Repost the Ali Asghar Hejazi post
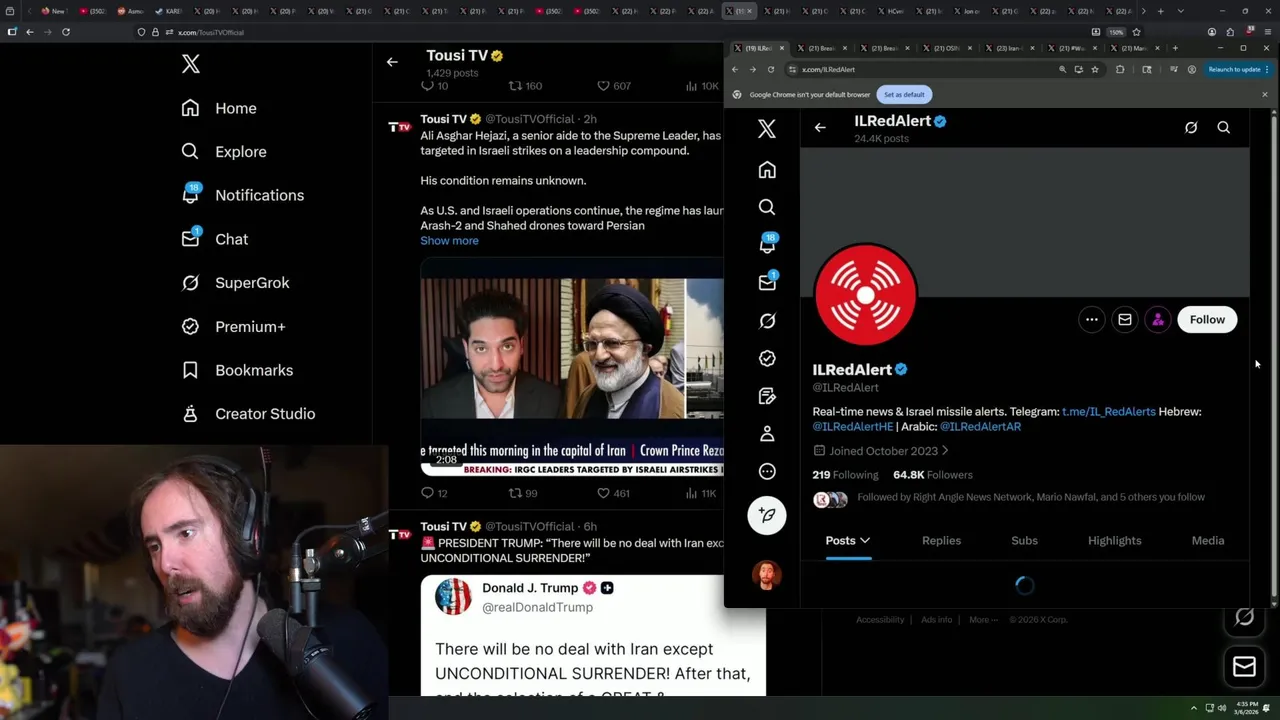1280x720 pixels. click(523, 493)
